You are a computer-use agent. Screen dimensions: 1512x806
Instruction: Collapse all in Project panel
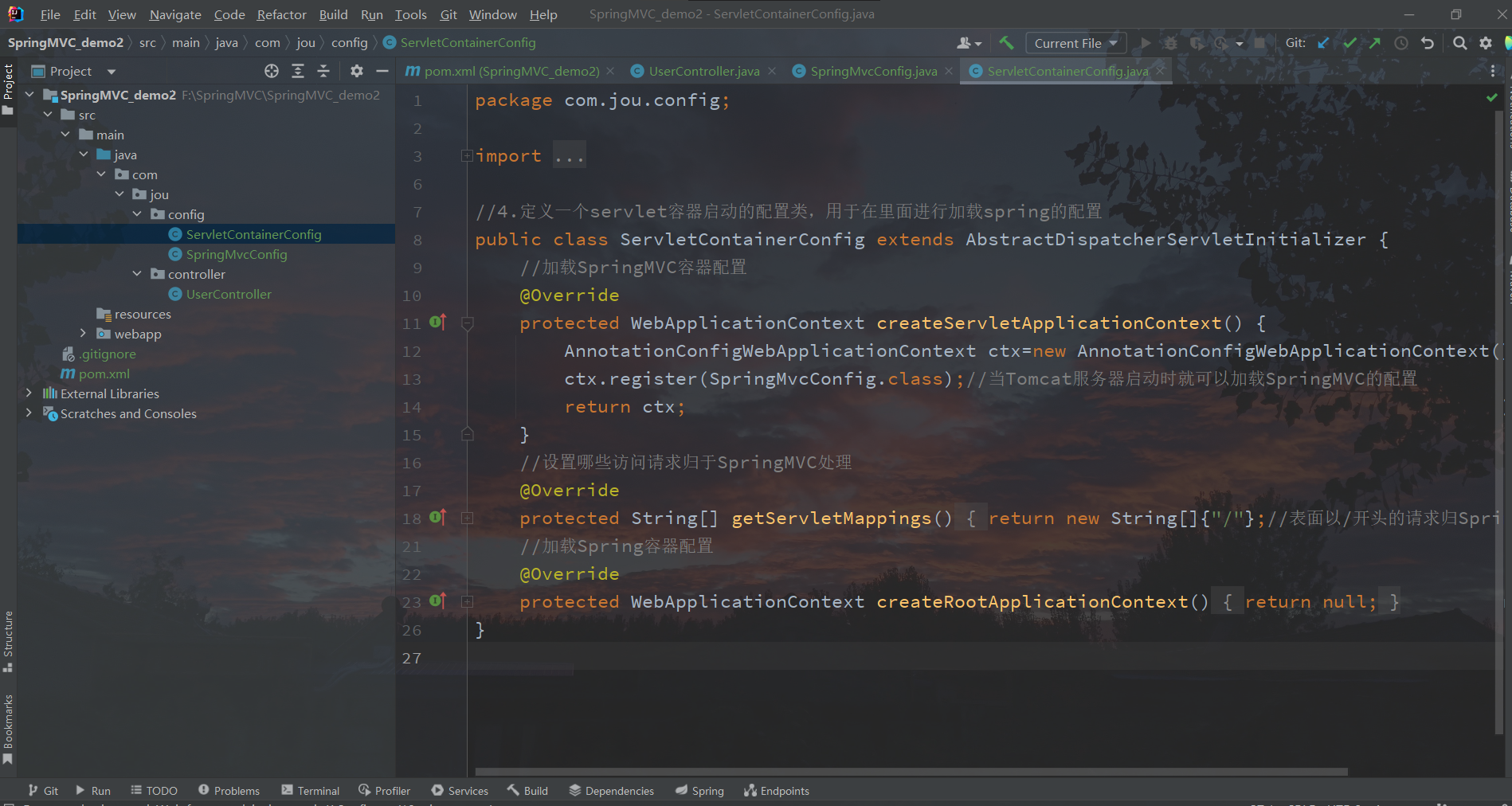(x=323, y=71)
